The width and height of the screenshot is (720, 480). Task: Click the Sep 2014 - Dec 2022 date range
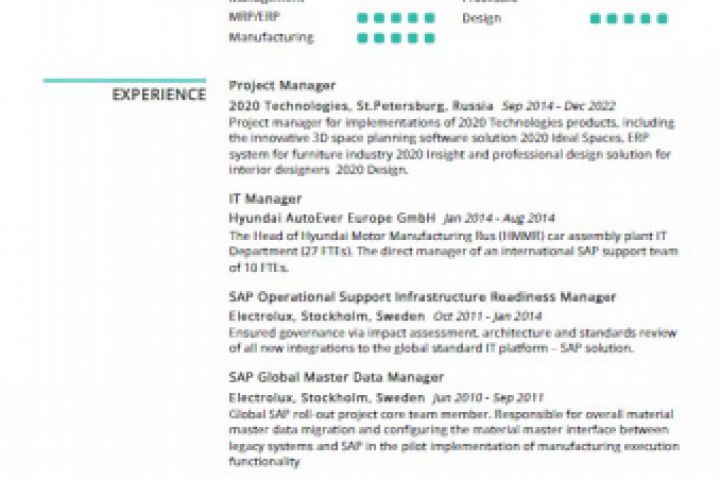(x=558, y=105)
